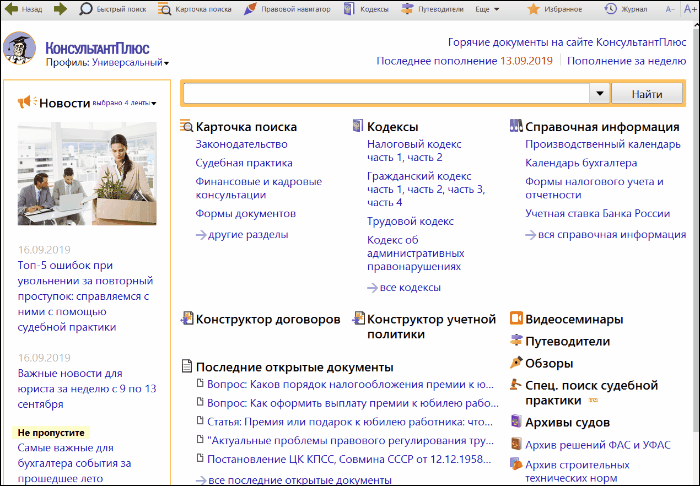700x486 pixels.
Task: Click Последние открытые документы page icon
Action: tap(187, 366)
